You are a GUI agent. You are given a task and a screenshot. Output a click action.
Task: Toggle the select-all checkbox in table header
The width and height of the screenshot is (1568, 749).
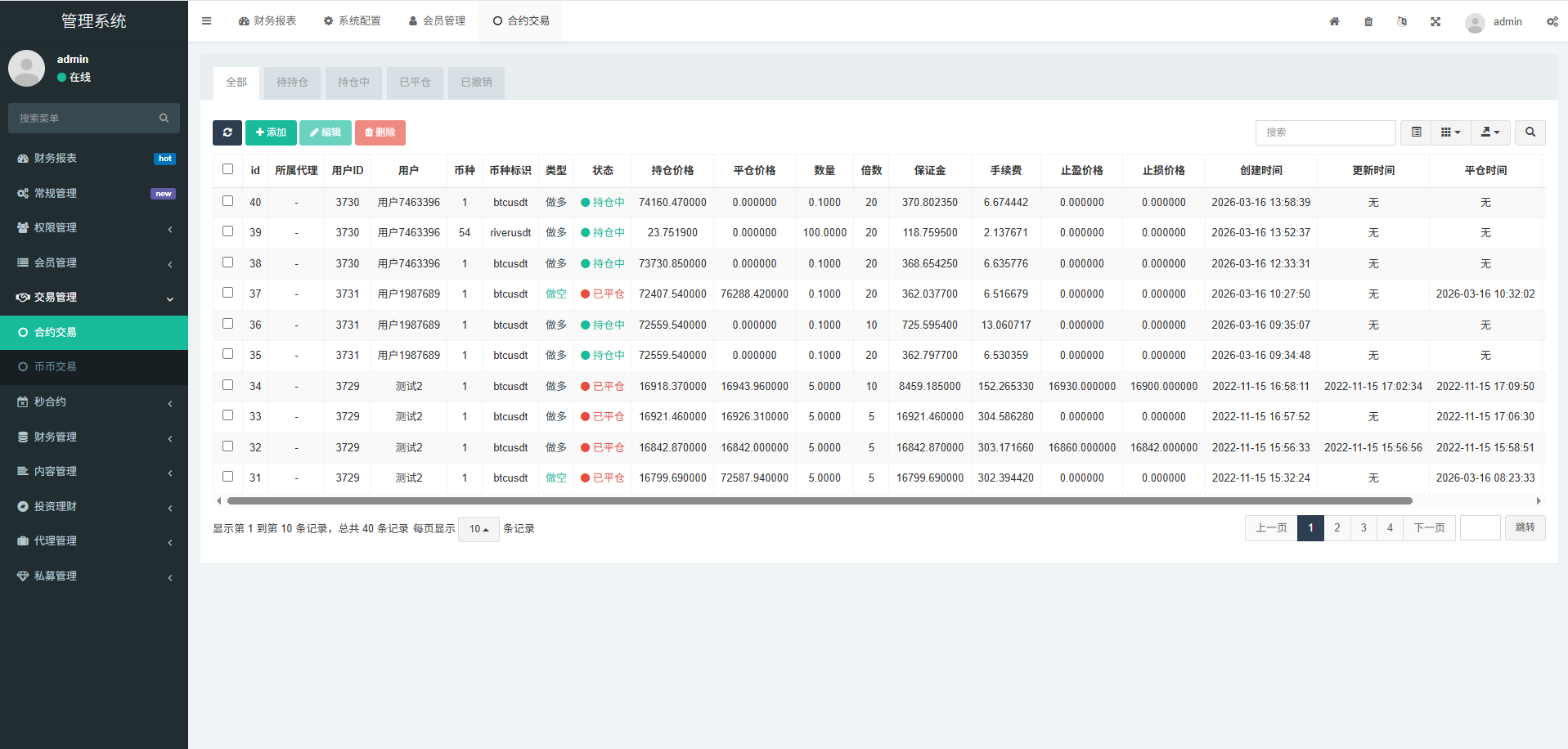coord(228,169)
